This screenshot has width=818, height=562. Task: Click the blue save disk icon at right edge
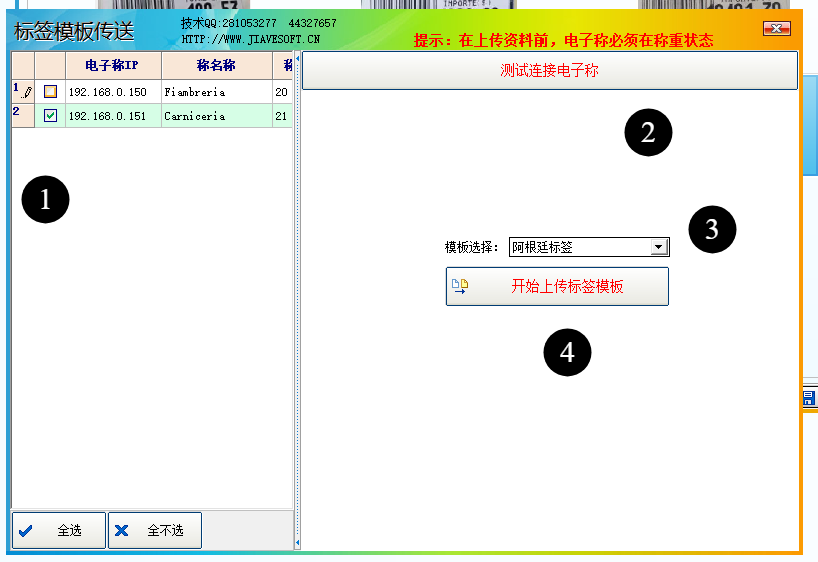(809, 398)
